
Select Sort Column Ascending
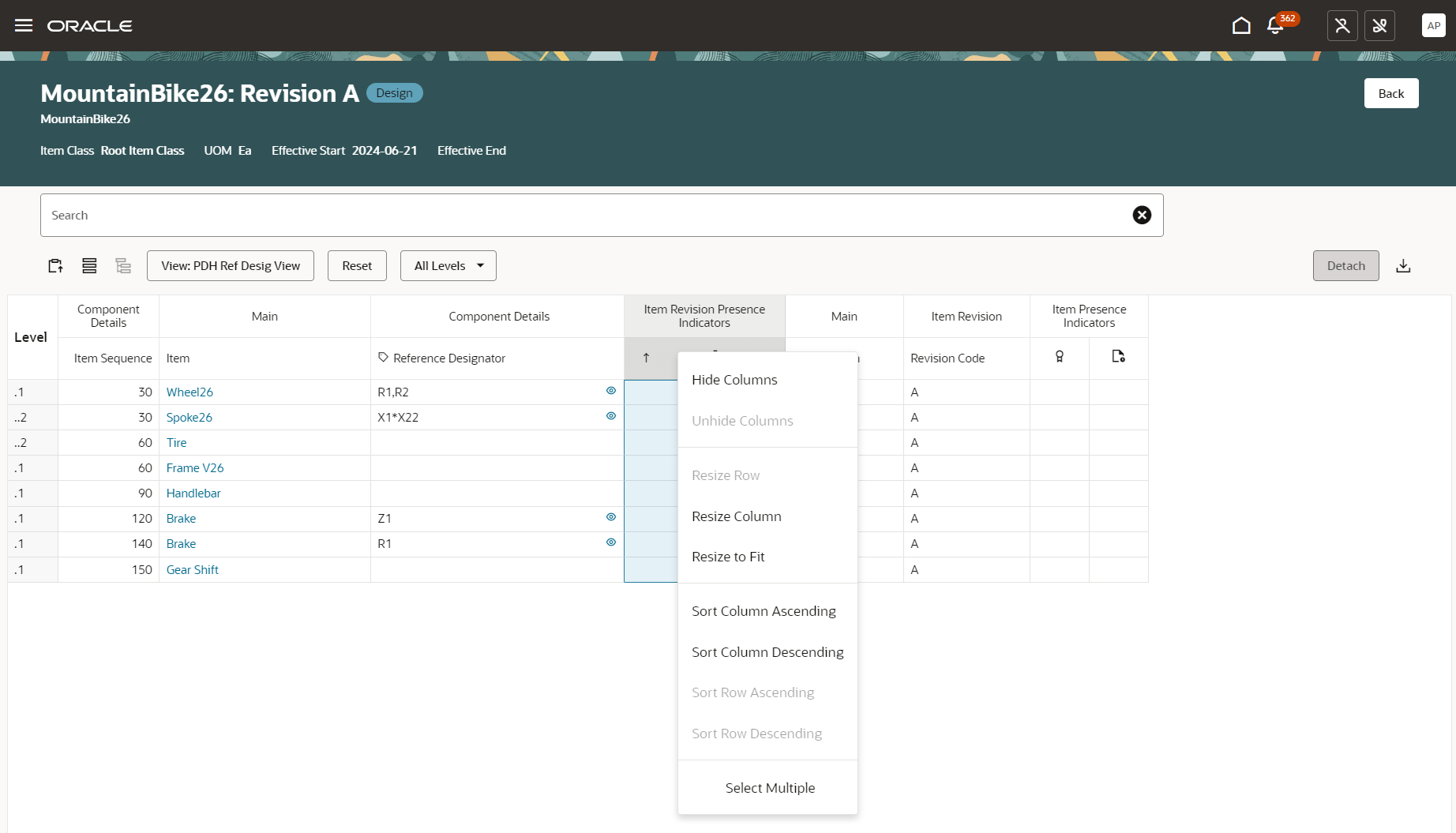click(767, 611)
